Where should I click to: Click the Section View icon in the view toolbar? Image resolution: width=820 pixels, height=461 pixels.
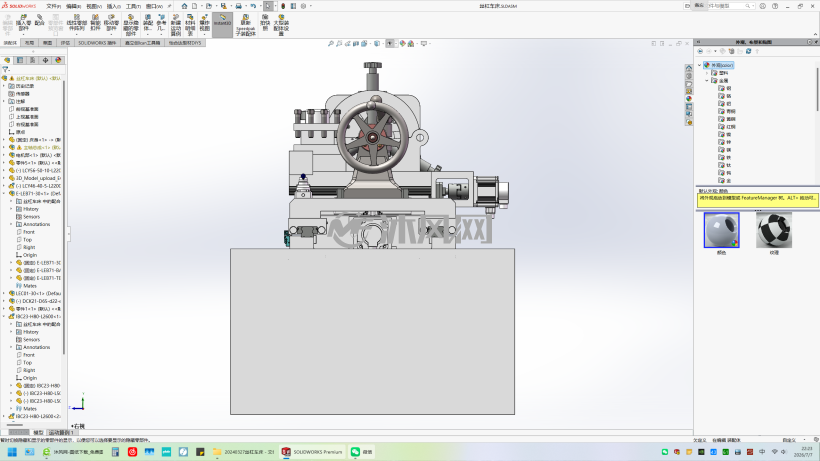pos(356,43)
